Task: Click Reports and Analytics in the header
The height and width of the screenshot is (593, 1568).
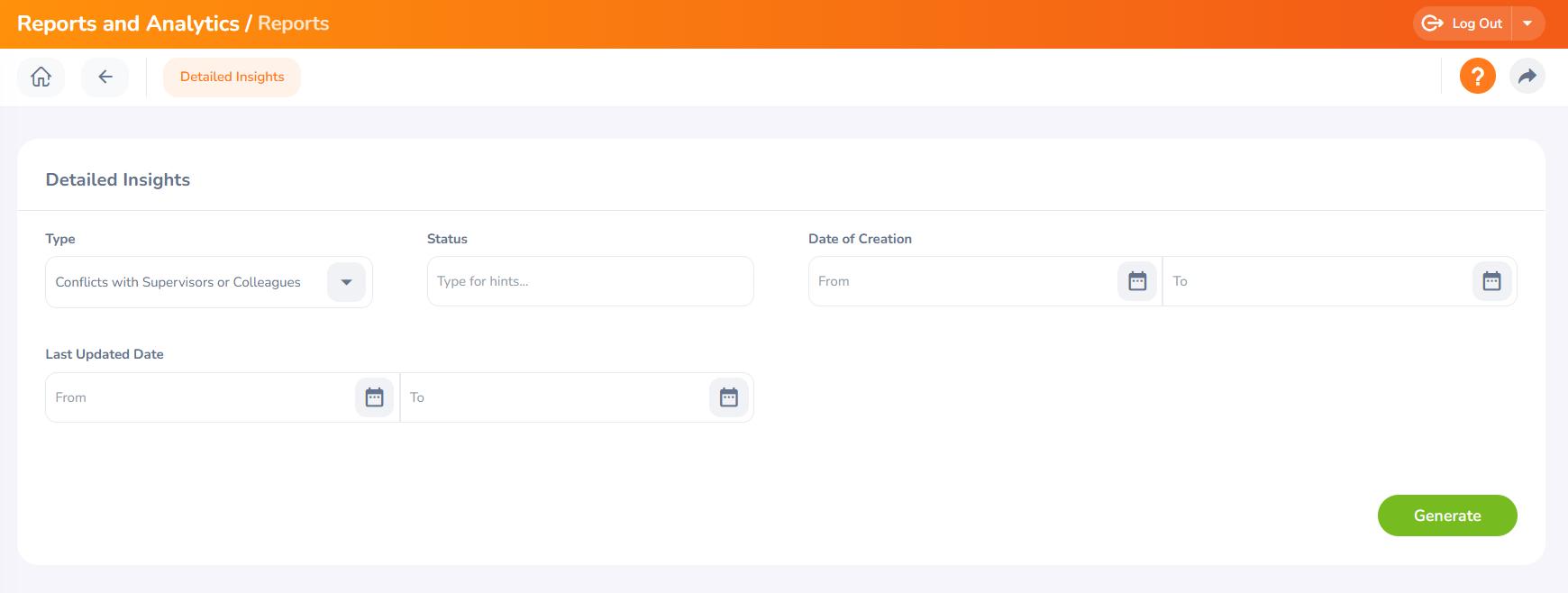Action: (128, 23)
